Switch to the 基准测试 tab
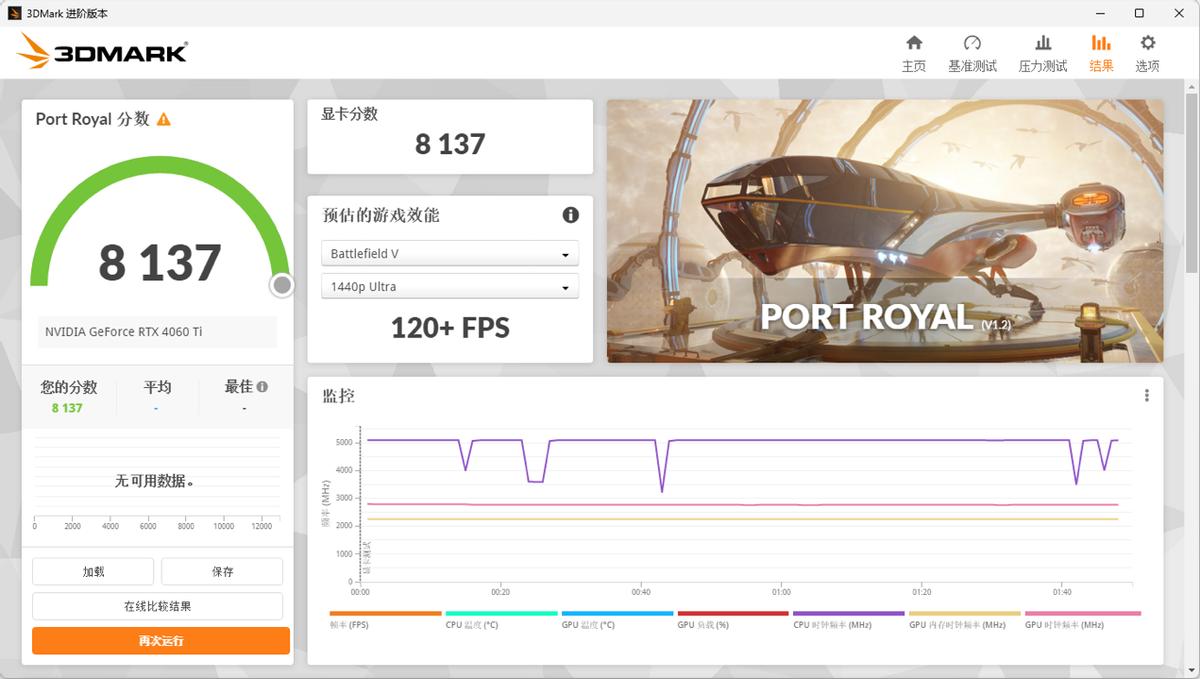Screen dimensions: 1200x679 [x=971, y=52]
